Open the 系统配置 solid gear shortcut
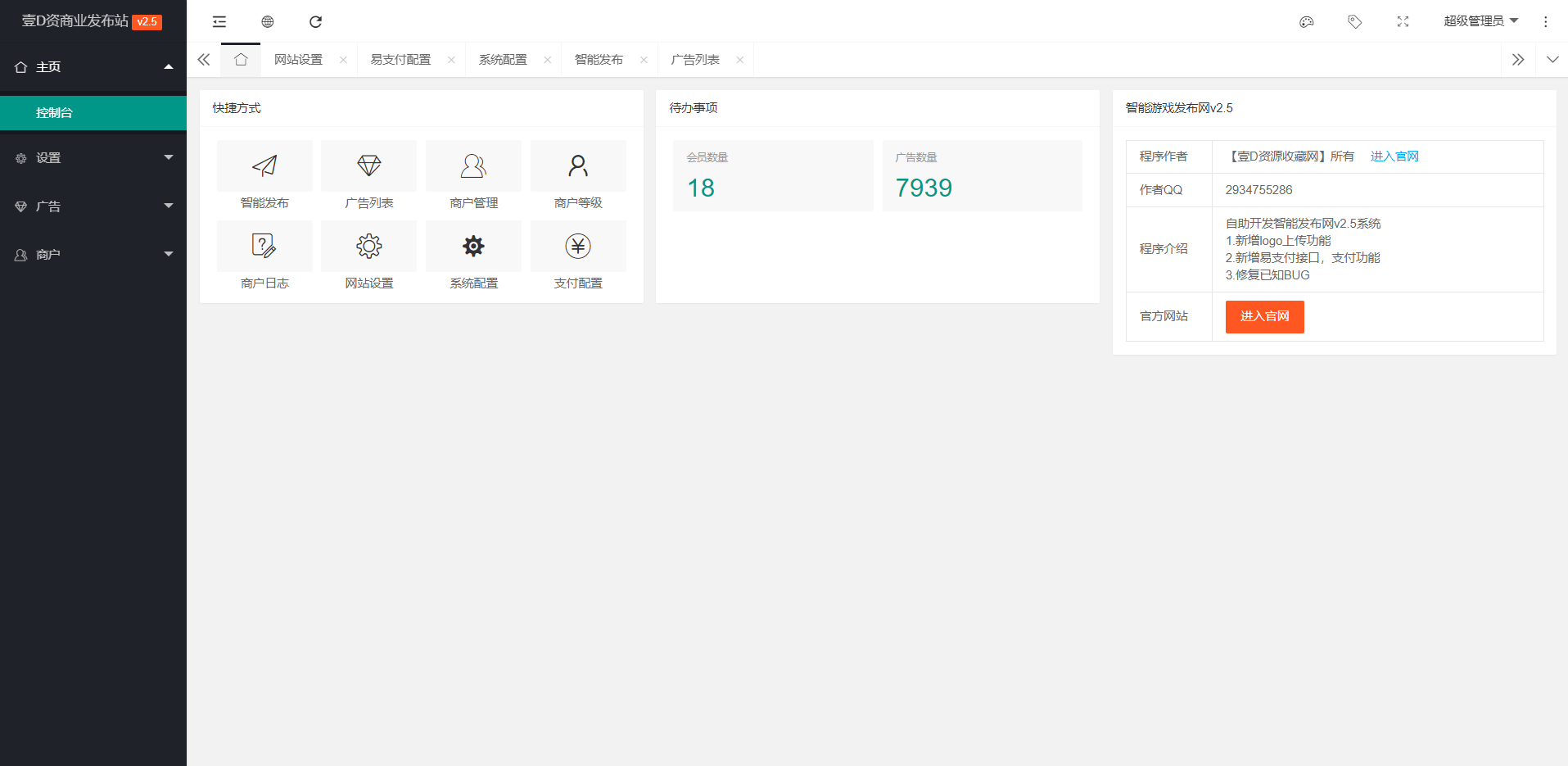 [473, 246]
